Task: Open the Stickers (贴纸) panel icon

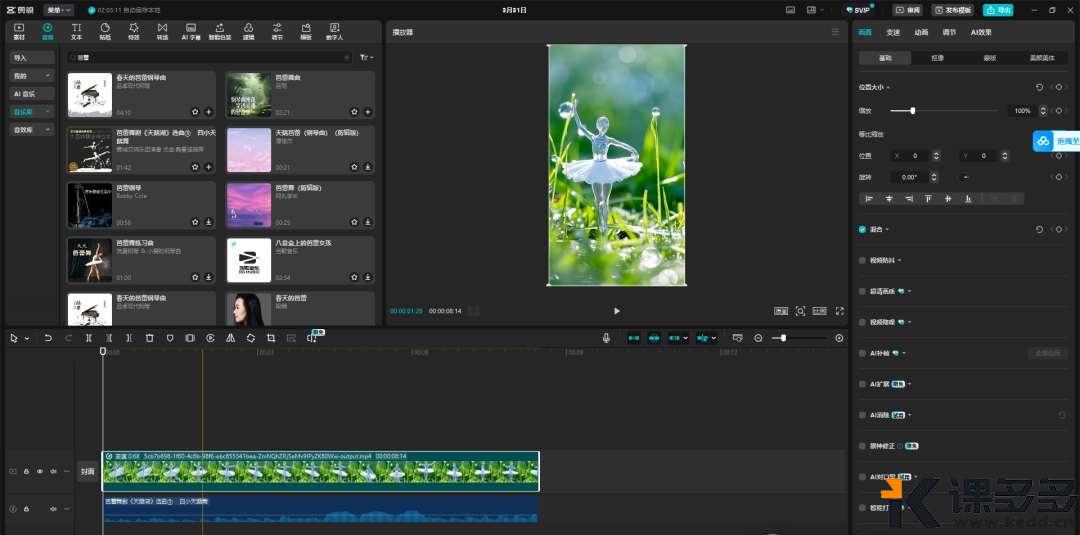Action: point(105,30)
